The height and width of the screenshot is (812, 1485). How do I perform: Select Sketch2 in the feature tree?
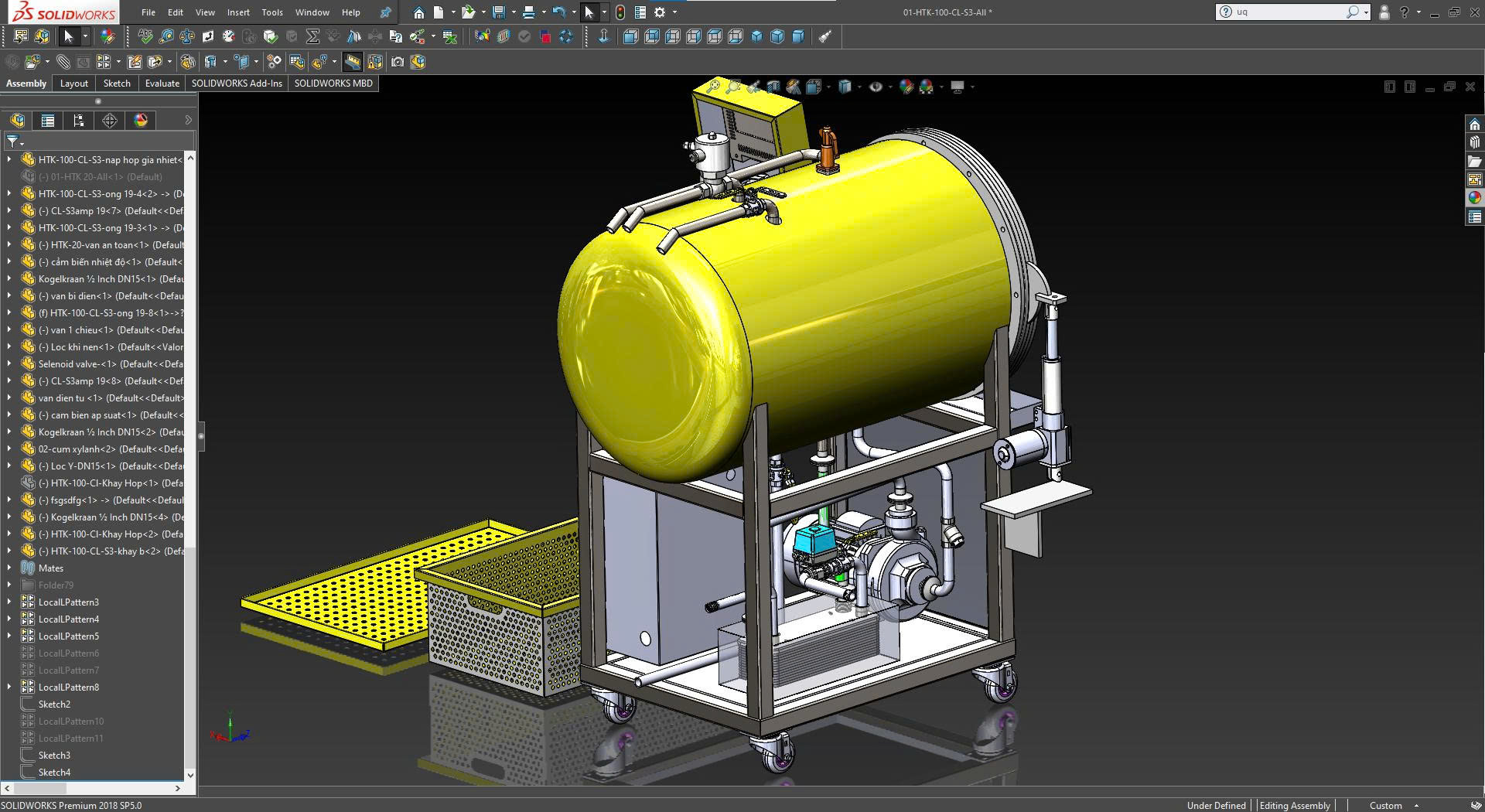coord(54,705)
